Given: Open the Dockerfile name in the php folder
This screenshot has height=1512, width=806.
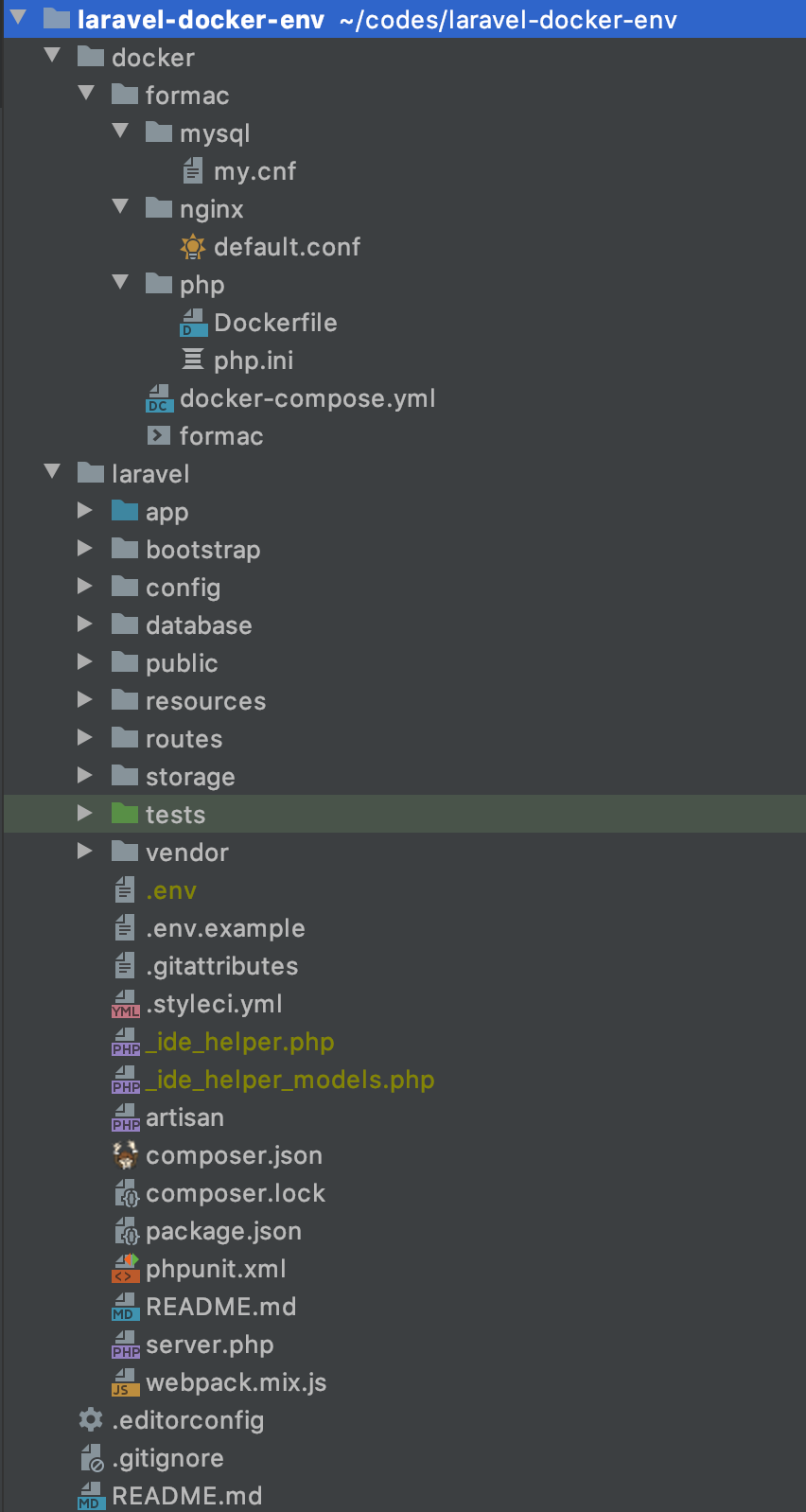Looking at the screenshot, I should point(275,323).
